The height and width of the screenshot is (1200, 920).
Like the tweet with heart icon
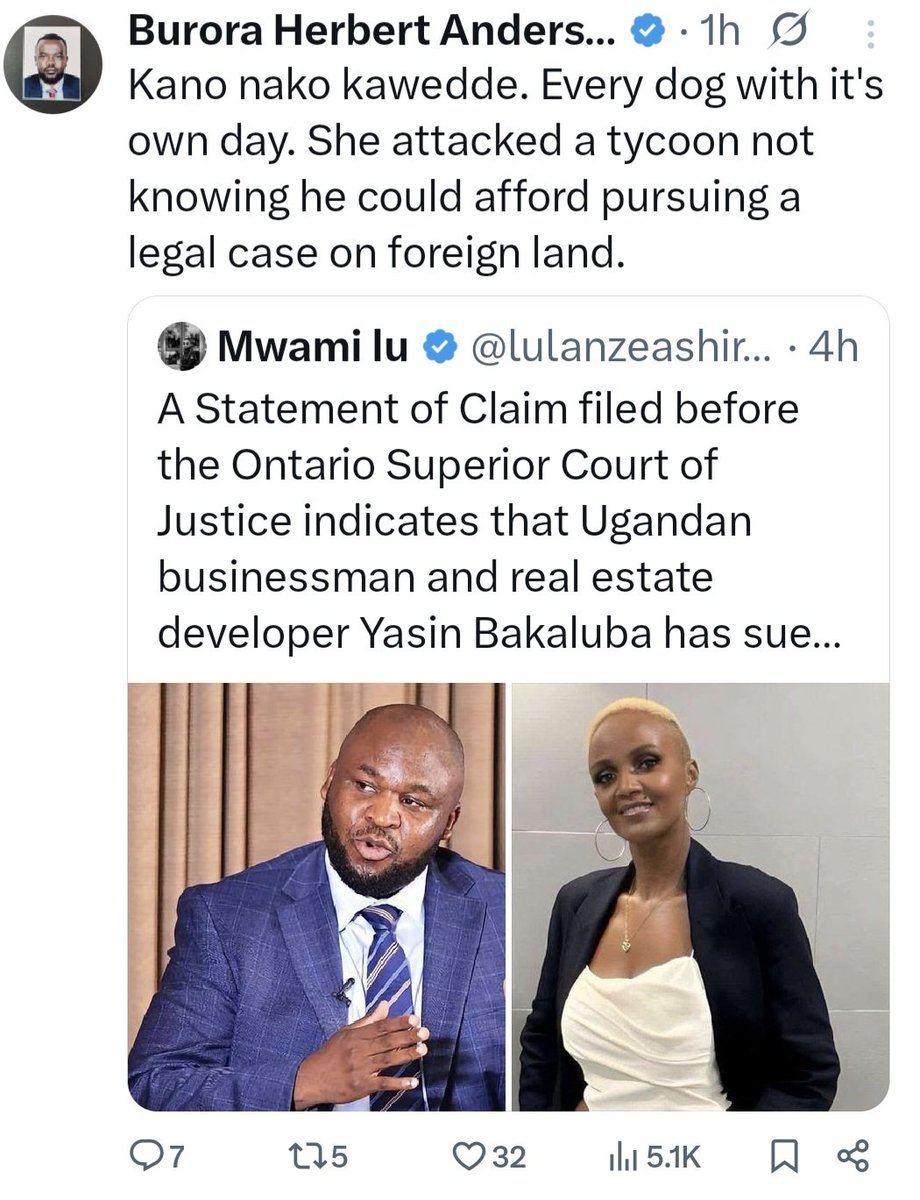click(x=467, y=1157)
